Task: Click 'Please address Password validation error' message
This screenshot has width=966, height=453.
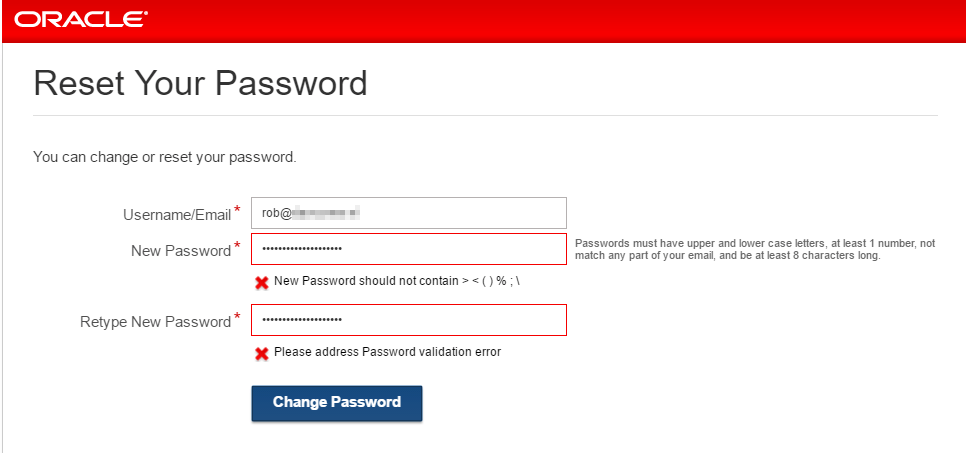Action: [388, 352]
